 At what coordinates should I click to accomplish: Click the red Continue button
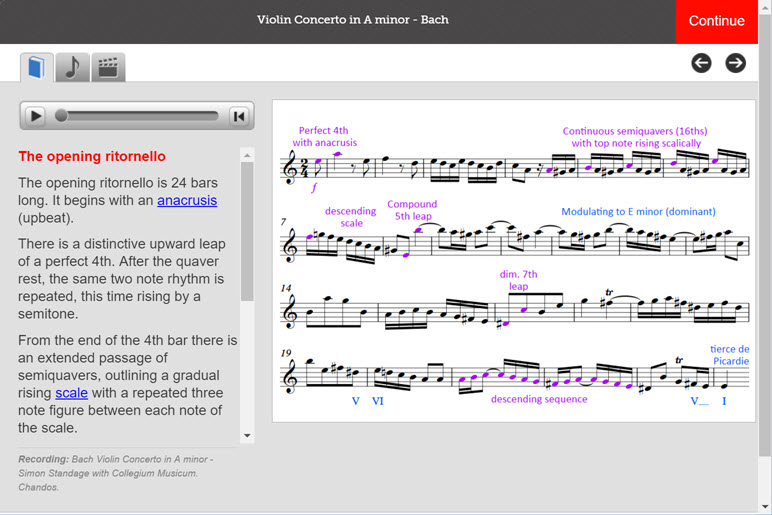tap(716, 21)
